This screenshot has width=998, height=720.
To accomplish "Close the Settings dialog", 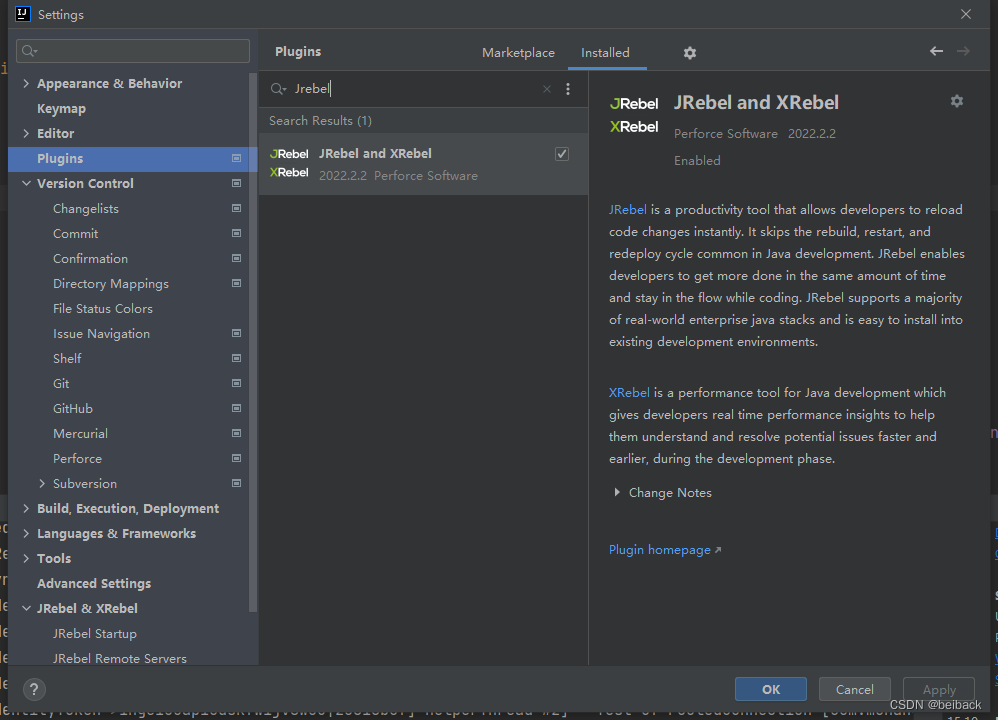I will click(x=966, y=14).
